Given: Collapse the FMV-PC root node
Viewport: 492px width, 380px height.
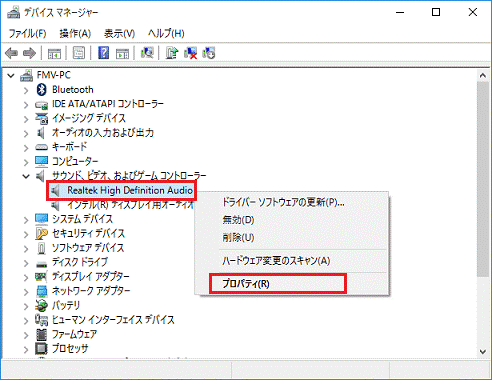Looking at the screenshot, I should [11, 75].
